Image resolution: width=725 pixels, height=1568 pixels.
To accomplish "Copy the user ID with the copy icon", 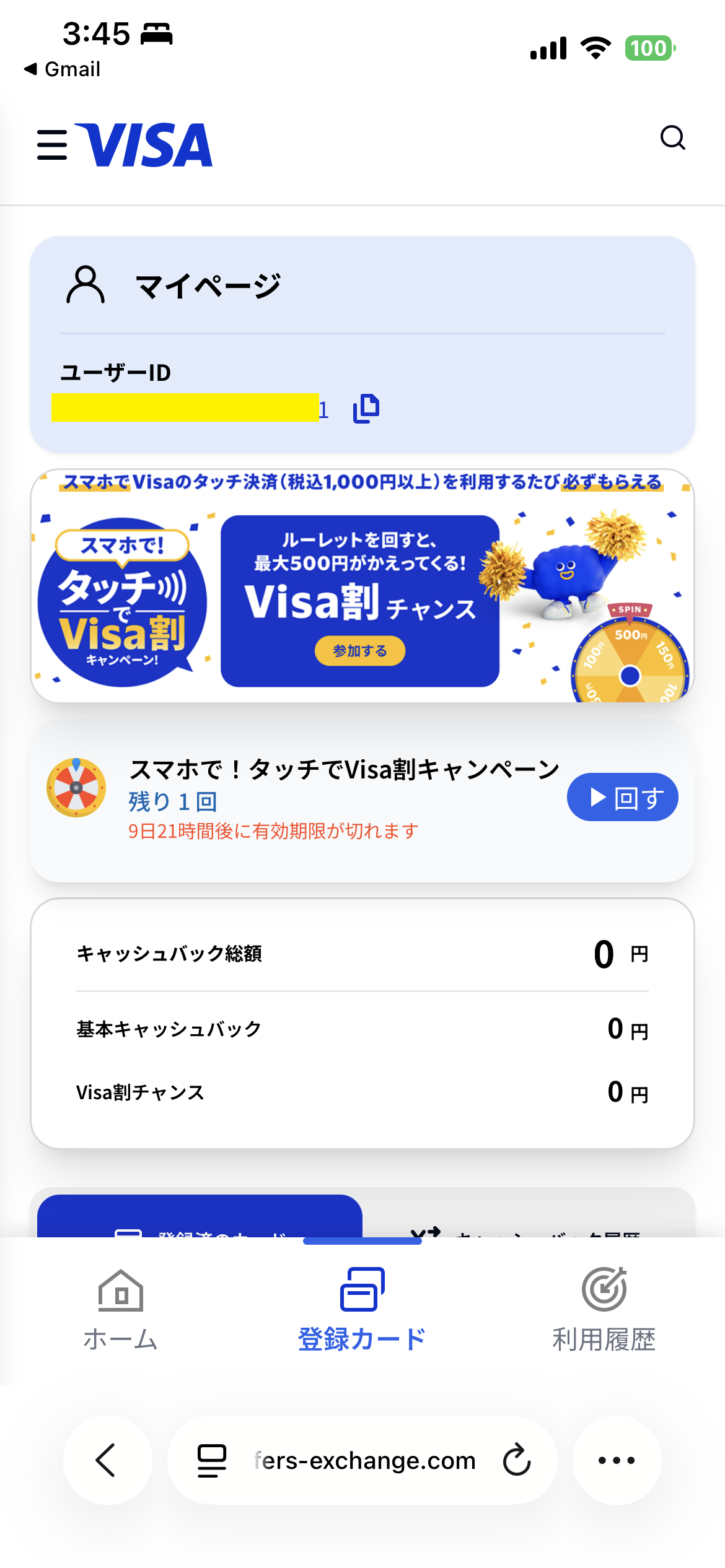I will 366,409.
